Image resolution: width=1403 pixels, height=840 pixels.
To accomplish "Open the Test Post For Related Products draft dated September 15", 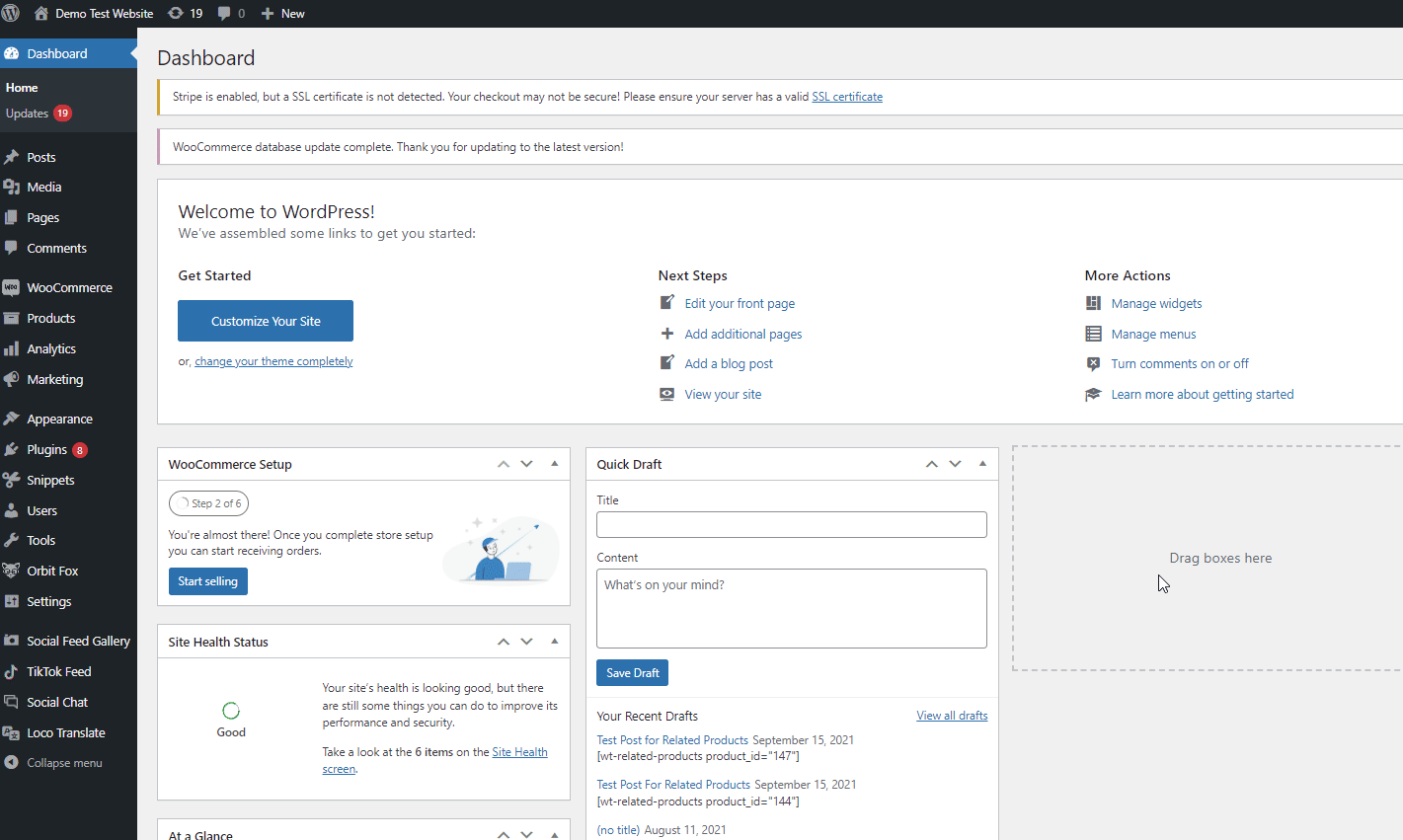I will pyautogui.click(x=673, y=785).
